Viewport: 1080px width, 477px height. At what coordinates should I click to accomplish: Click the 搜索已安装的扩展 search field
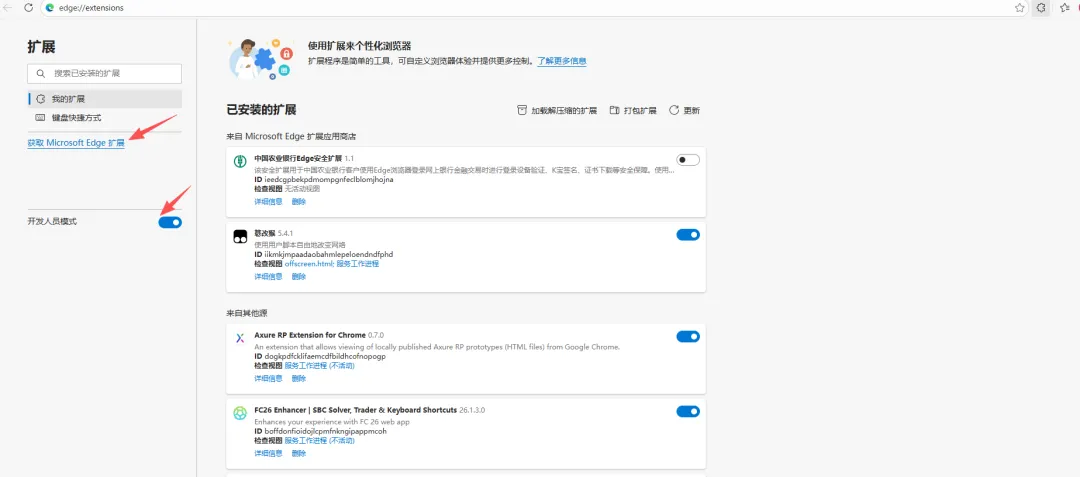click(x=105, y=74)
